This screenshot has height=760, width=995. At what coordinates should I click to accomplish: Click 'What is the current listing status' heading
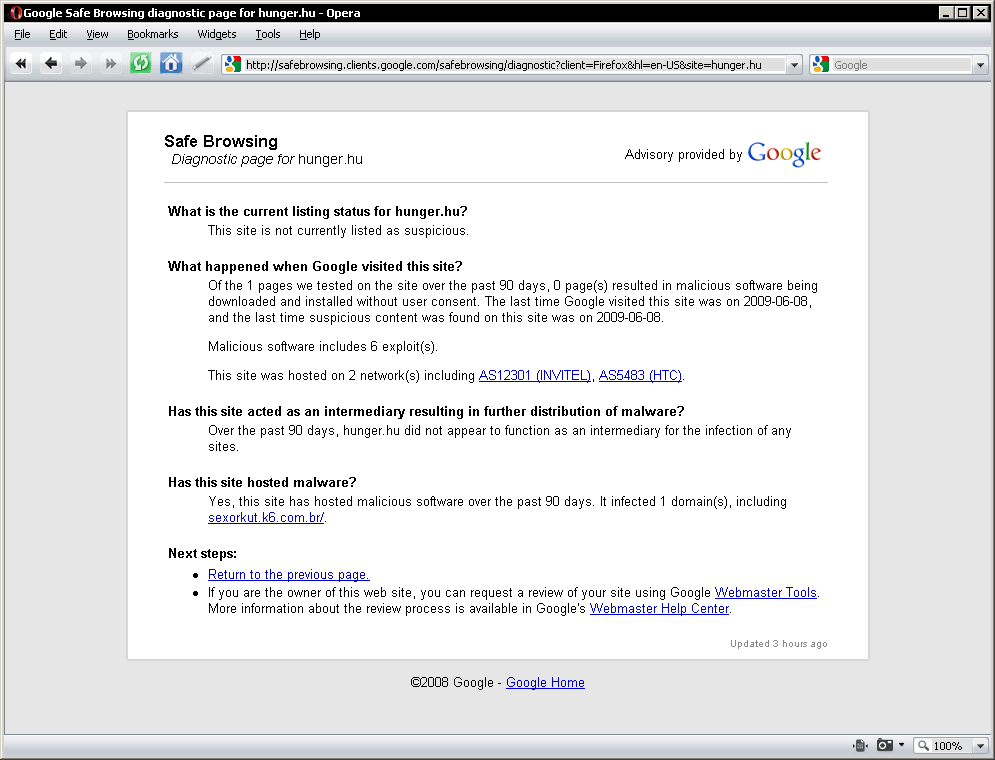[x=317, y=212]
